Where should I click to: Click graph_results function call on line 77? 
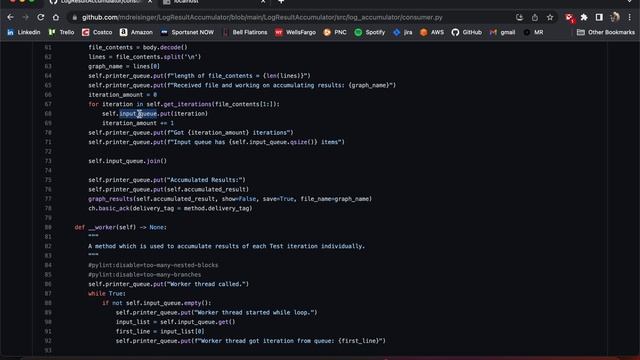(x=111, y=199)
